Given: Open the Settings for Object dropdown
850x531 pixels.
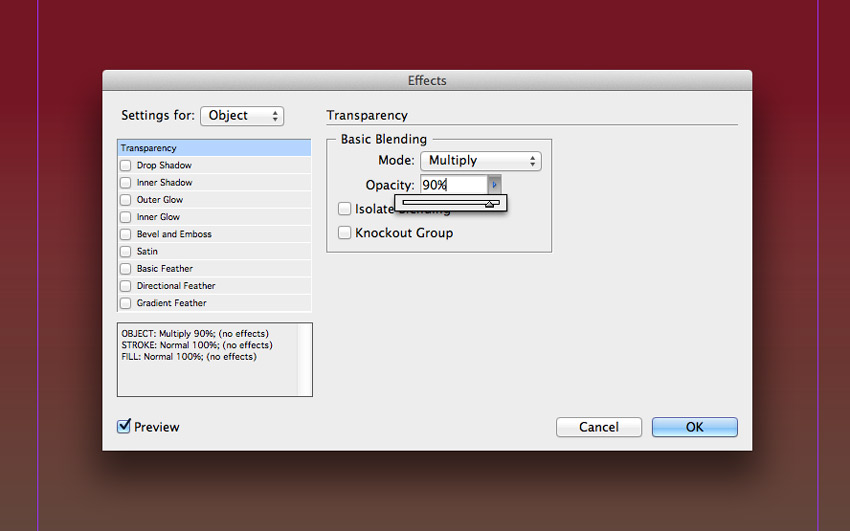Looking at the screenshot, I should pyautogui.click(x=242, y=116).
